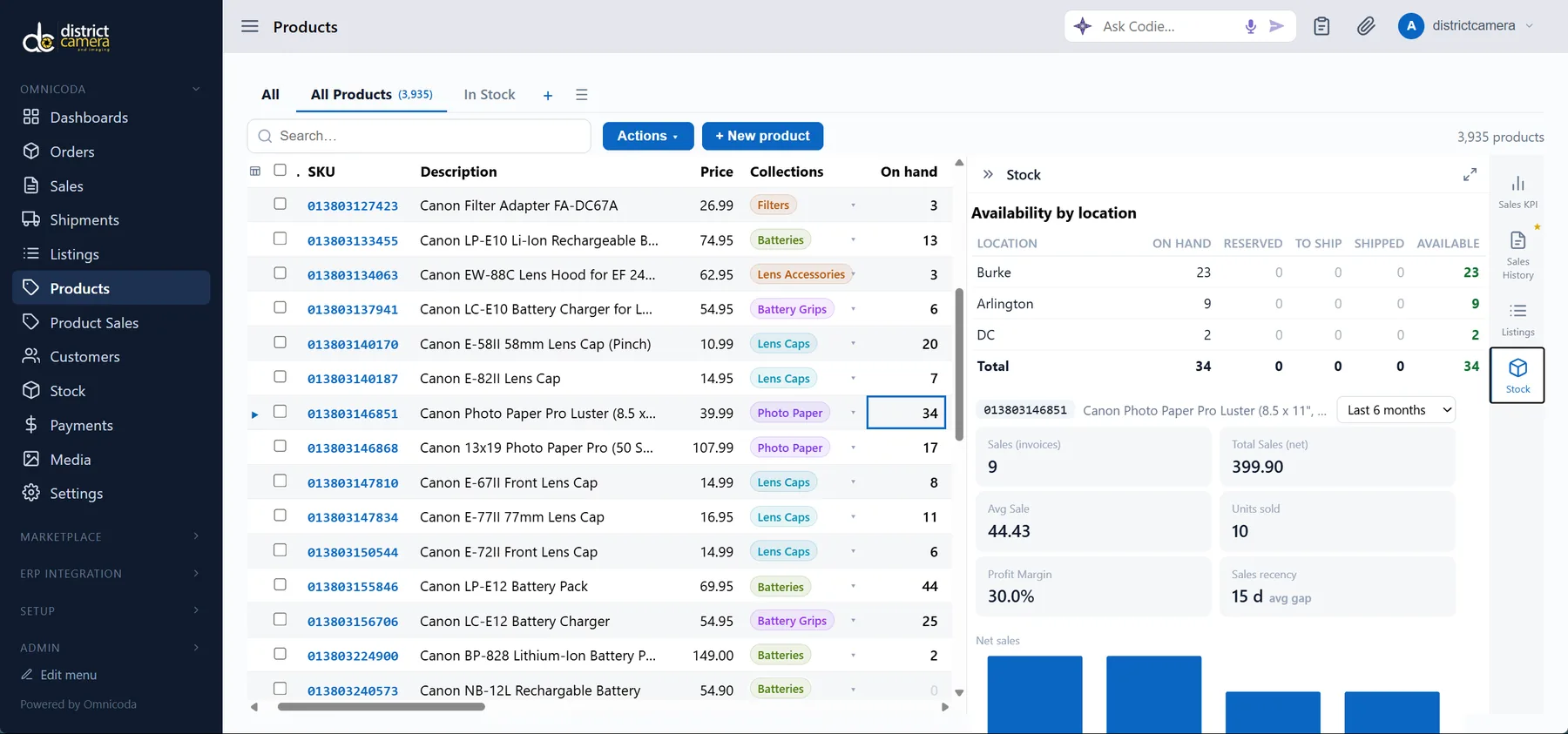
Task: Select the Canon Photo Paper Pro Luster row checkbox
Action: (280, 412)
